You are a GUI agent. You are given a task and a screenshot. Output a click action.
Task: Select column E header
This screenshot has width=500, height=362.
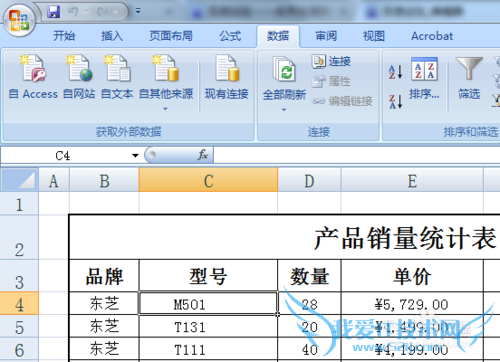pos(412,180)
